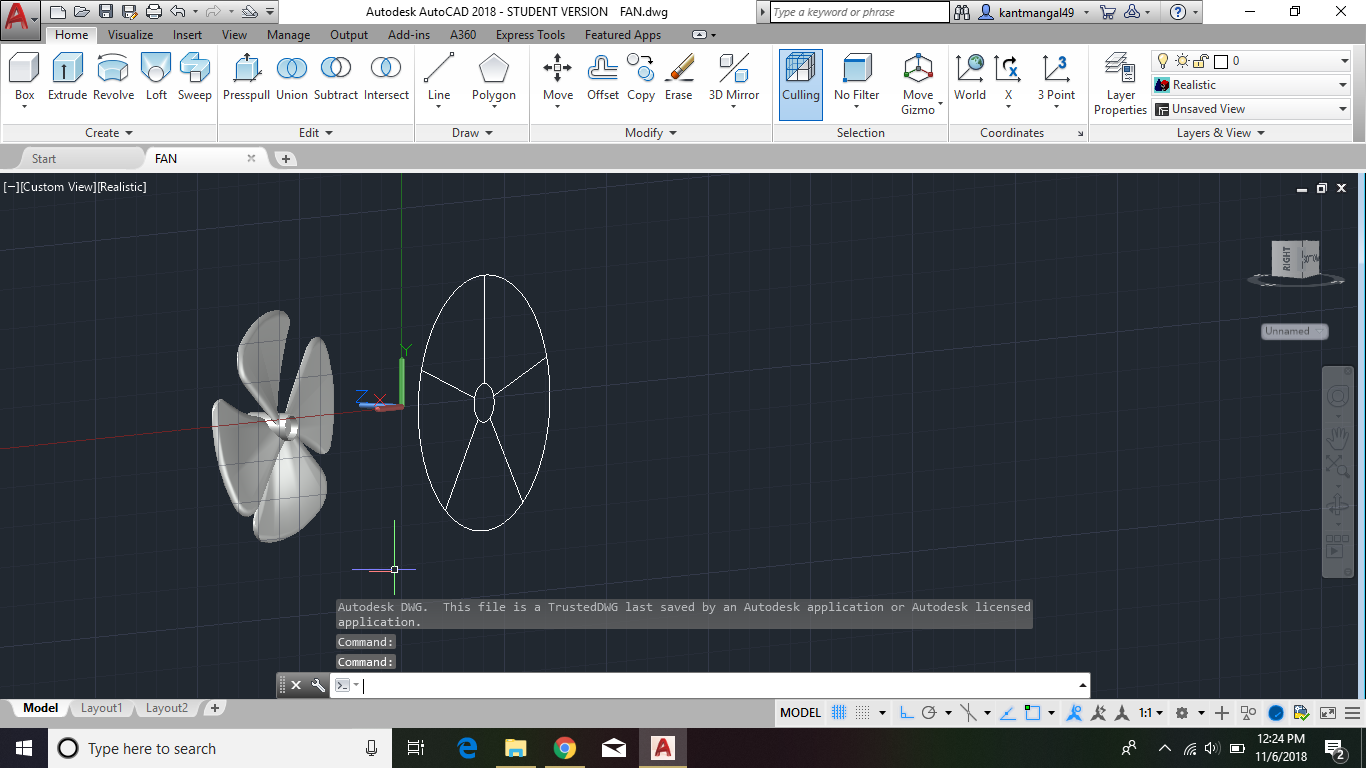Open Layer Properties panel
The image size is (1366, 768).
(1120, 84)
